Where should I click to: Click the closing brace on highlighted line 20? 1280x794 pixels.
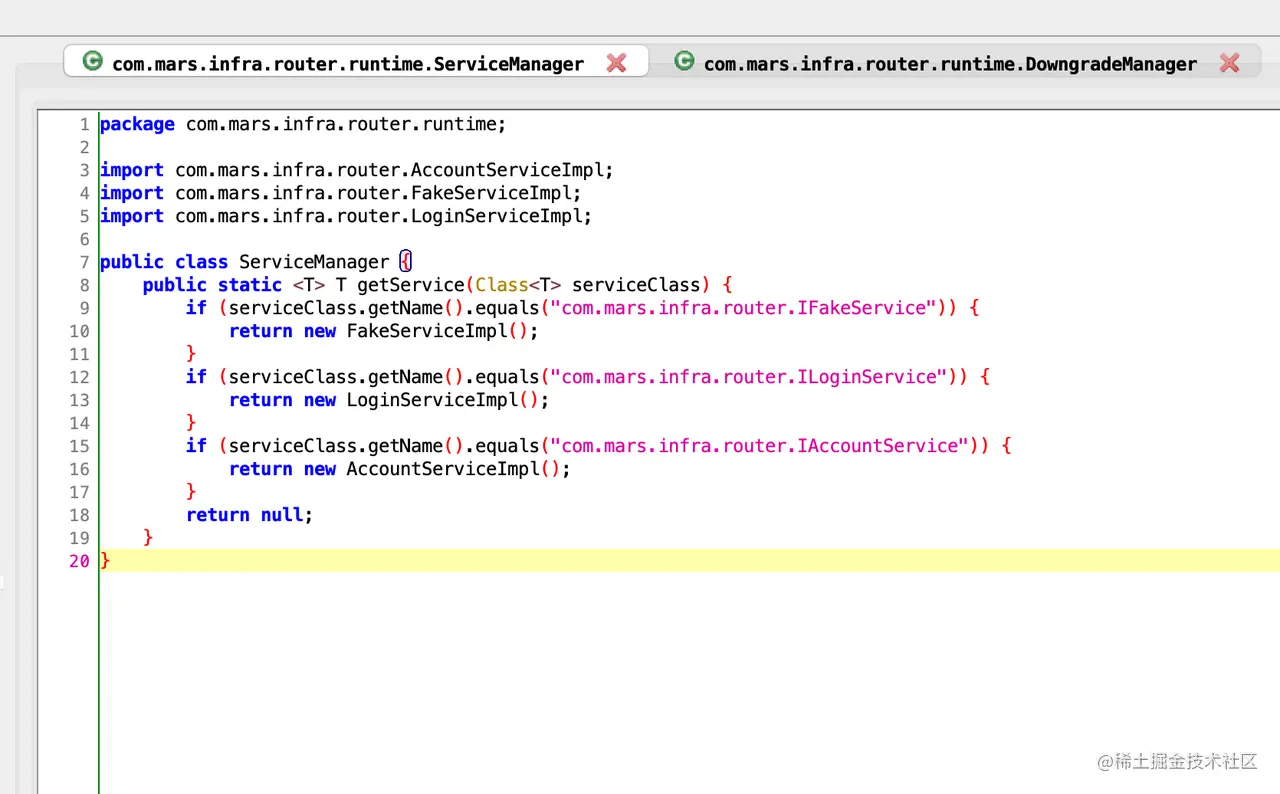105,562
